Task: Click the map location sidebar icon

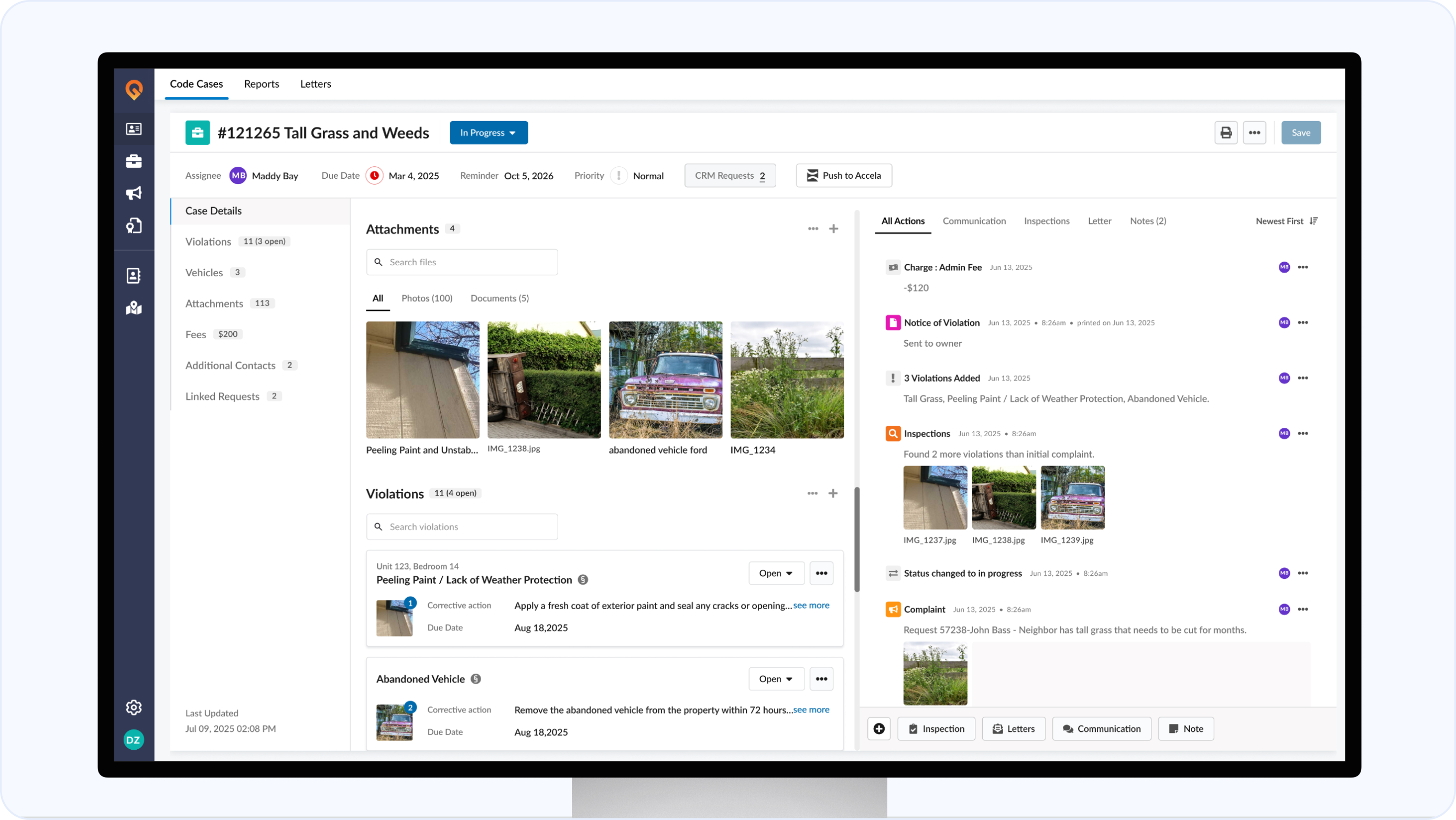Action: (134, 308)
